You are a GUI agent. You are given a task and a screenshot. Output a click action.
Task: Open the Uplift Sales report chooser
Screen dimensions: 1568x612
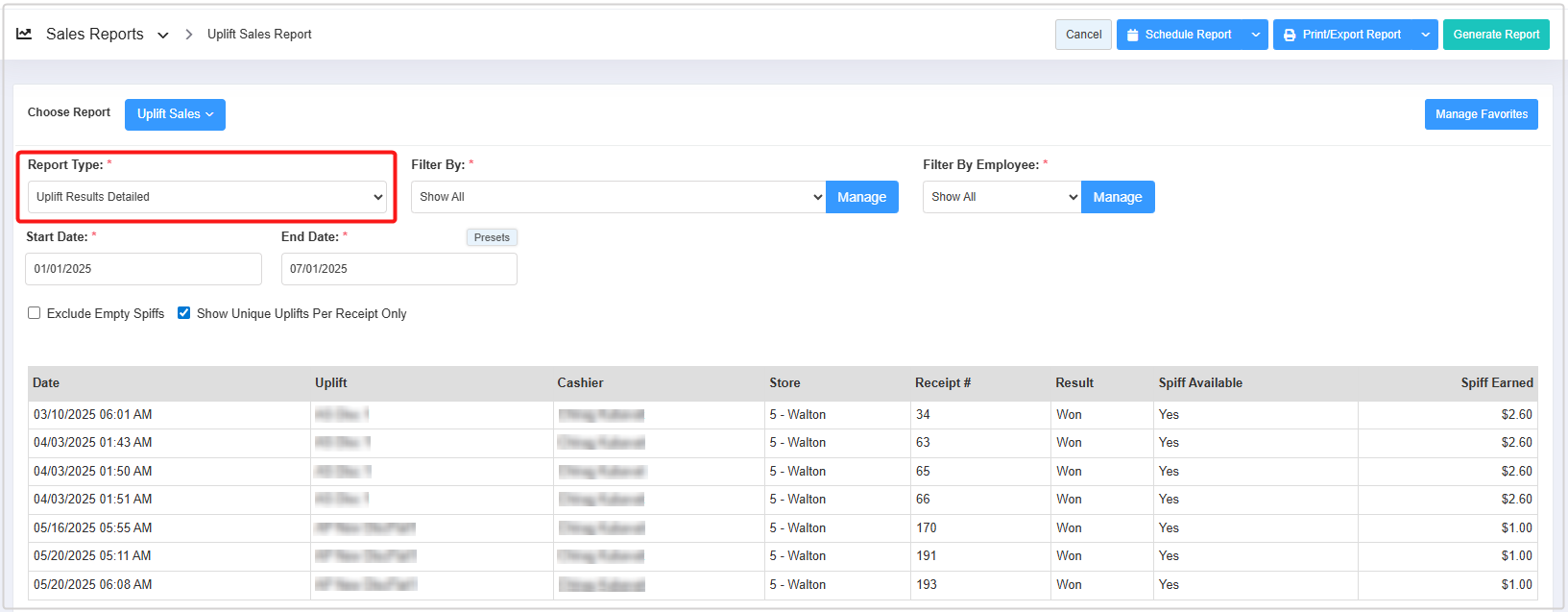175,114
